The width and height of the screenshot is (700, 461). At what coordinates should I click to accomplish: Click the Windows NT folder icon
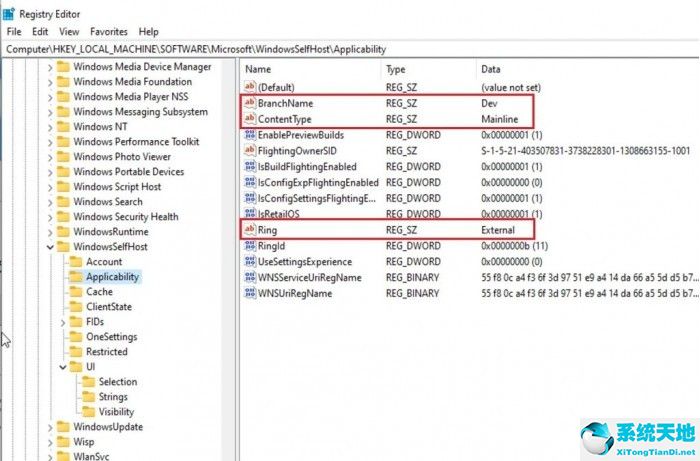[x=63, y=127]
